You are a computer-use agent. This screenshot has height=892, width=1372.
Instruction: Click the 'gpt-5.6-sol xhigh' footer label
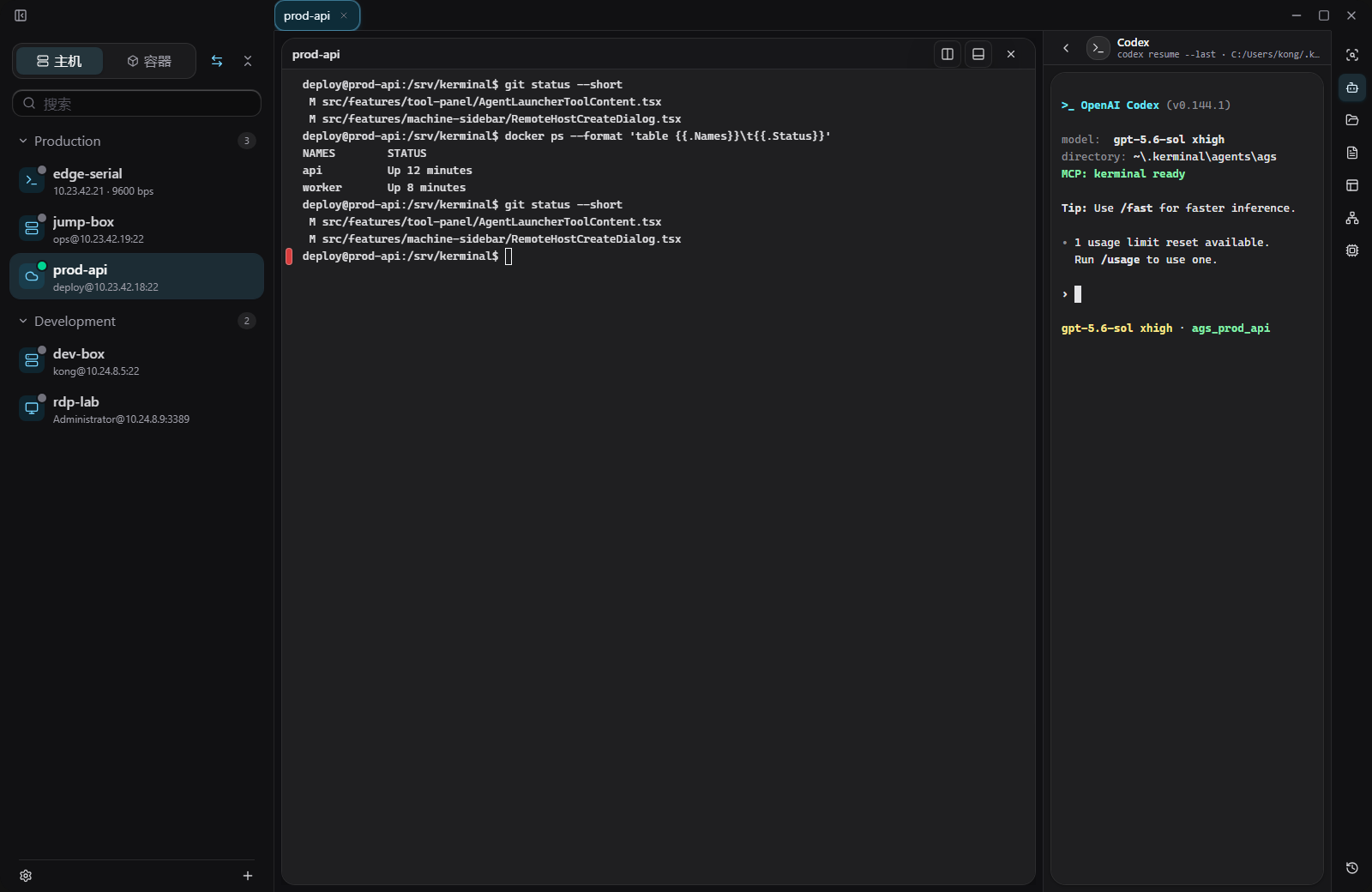point(1116,328)
